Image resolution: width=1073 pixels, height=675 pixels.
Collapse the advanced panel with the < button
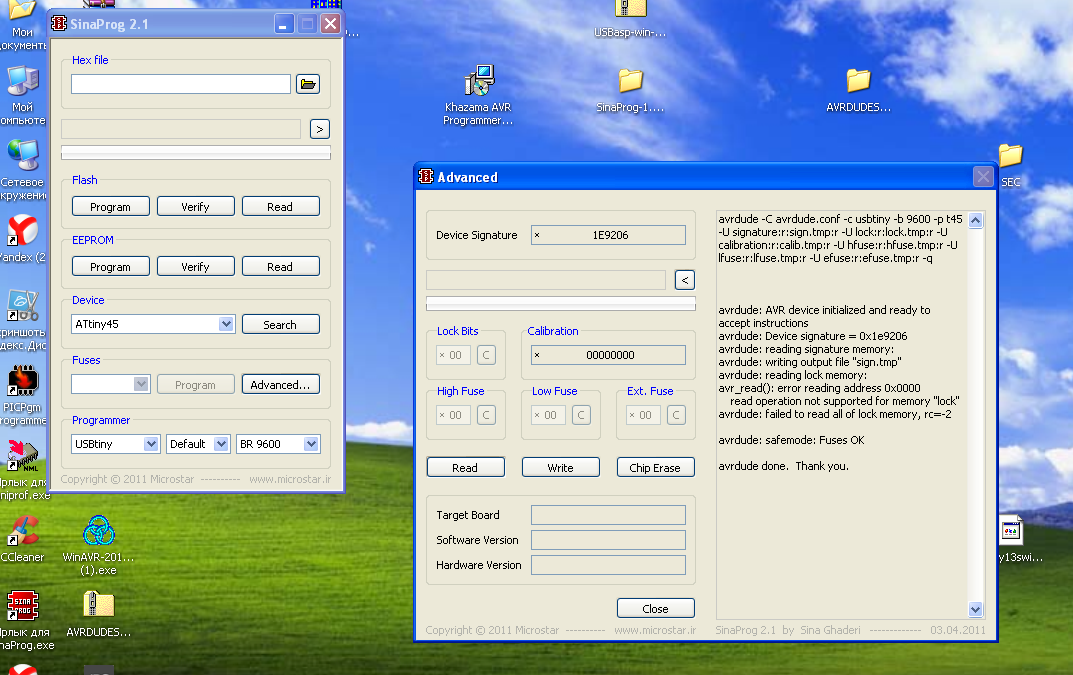tap(684, 279)
